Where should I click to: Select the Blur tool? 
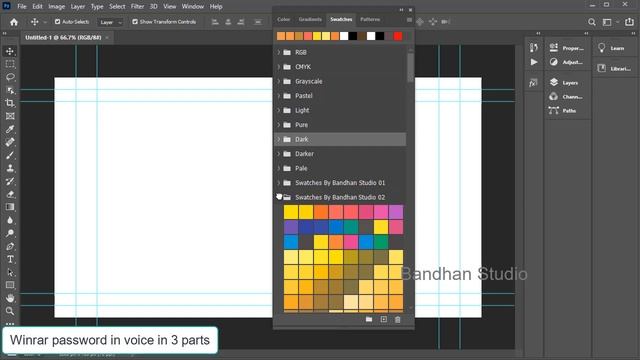[10, 220]
